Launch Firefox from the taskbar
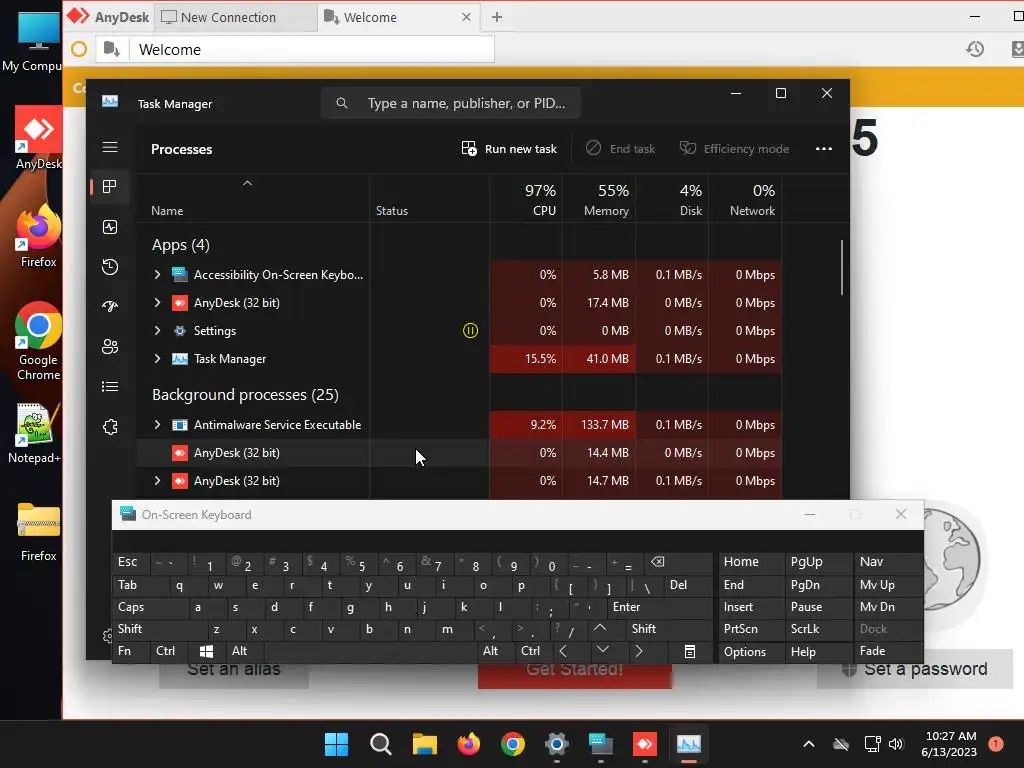The width and height of the screenshot is (1024, 768). point(468,744)
